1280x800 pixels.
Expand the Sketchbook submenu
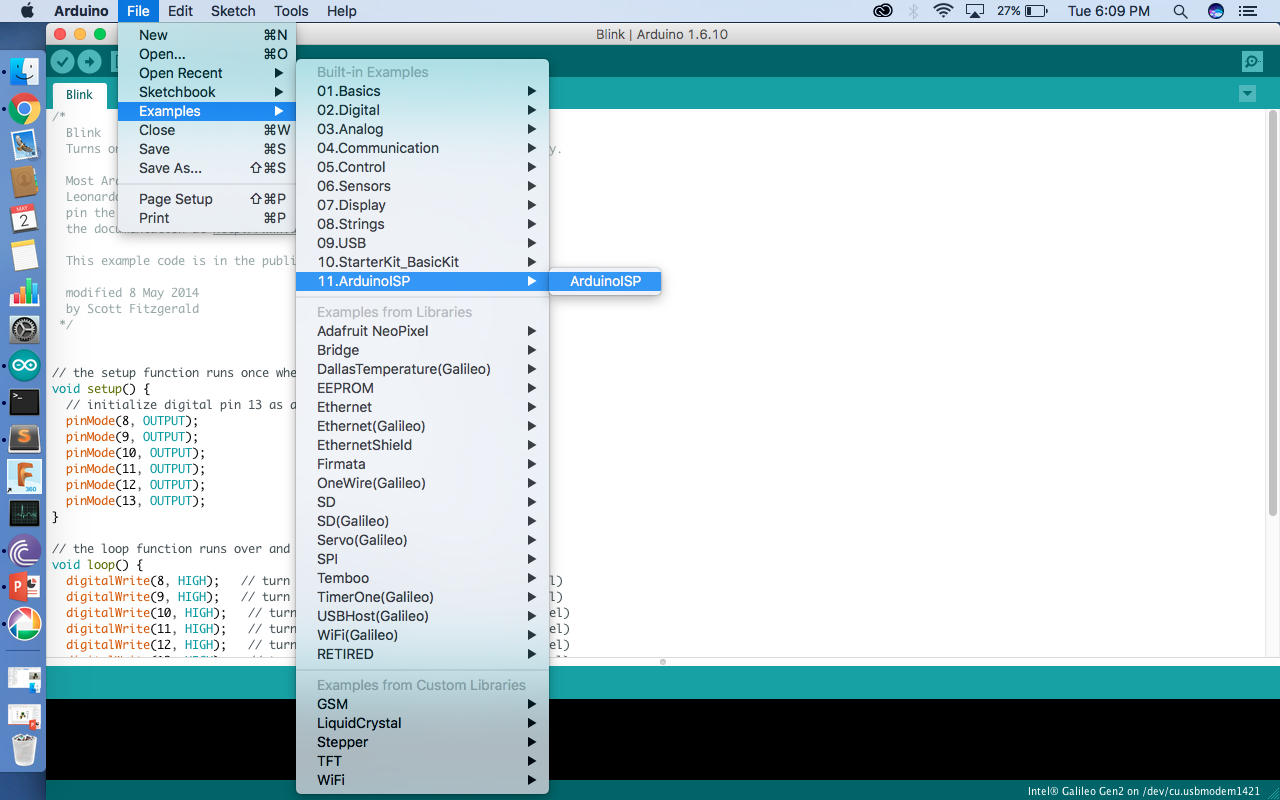click(x=207, y=92)
